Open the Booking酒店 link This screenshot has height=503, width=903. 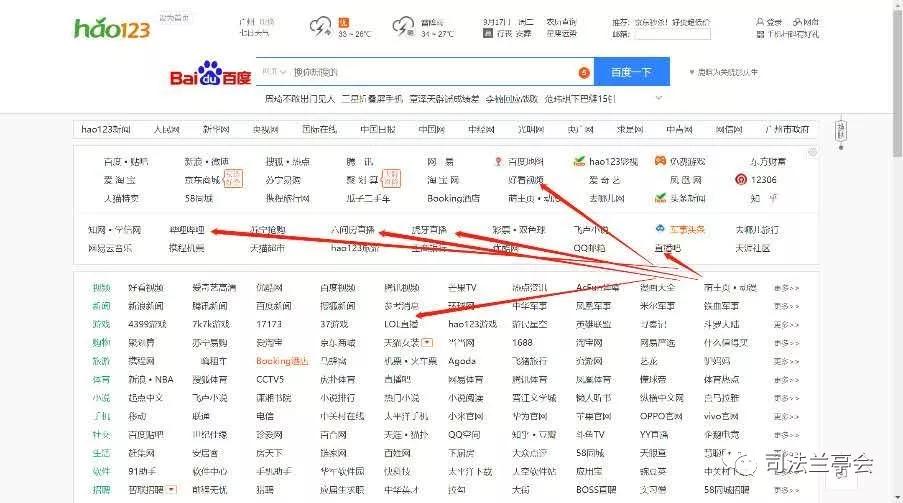453,198
